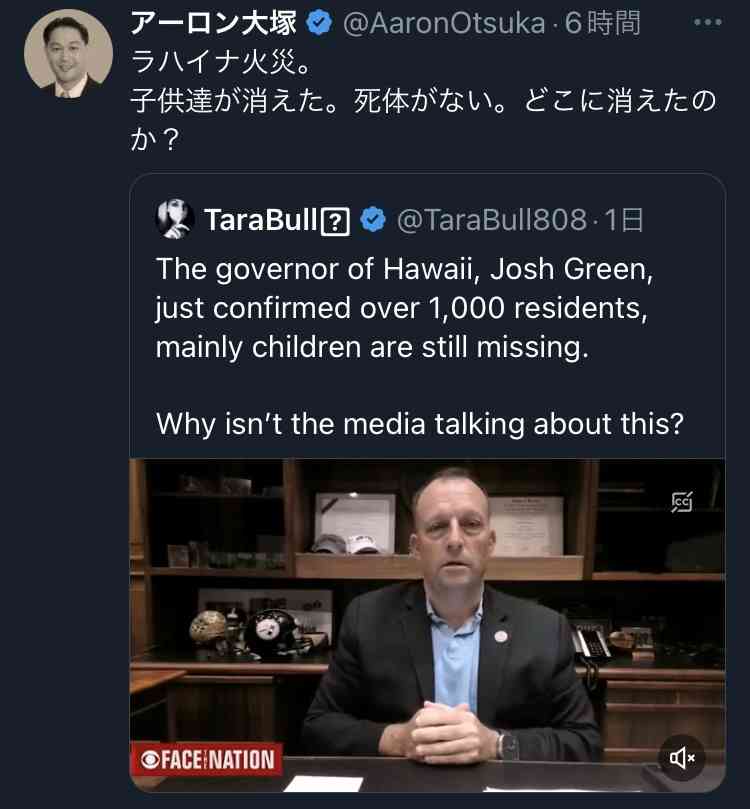
Task: Click the 6時間 timestamp
Action: pyautogui.click(x=602, y=23)
